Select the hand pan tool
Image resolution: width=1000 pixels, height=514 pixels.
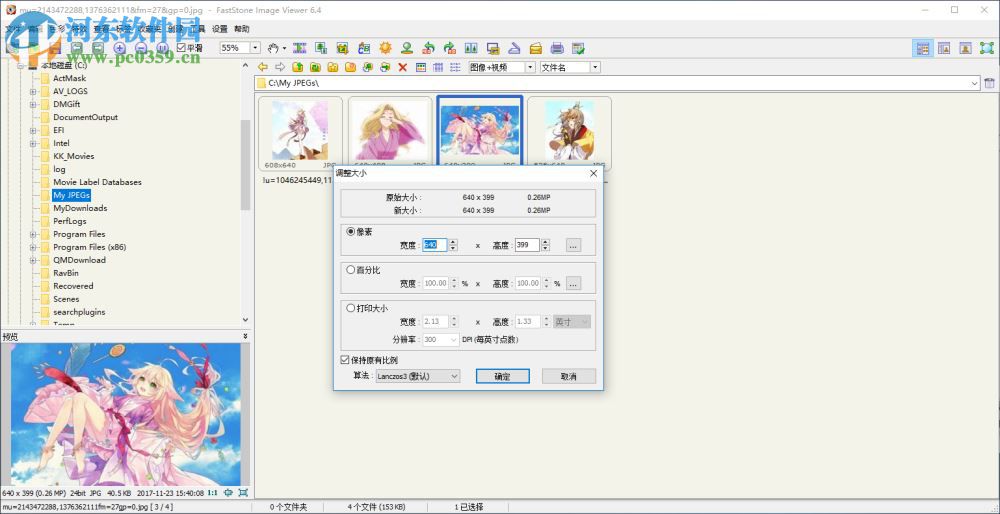(x=273, y=48)
